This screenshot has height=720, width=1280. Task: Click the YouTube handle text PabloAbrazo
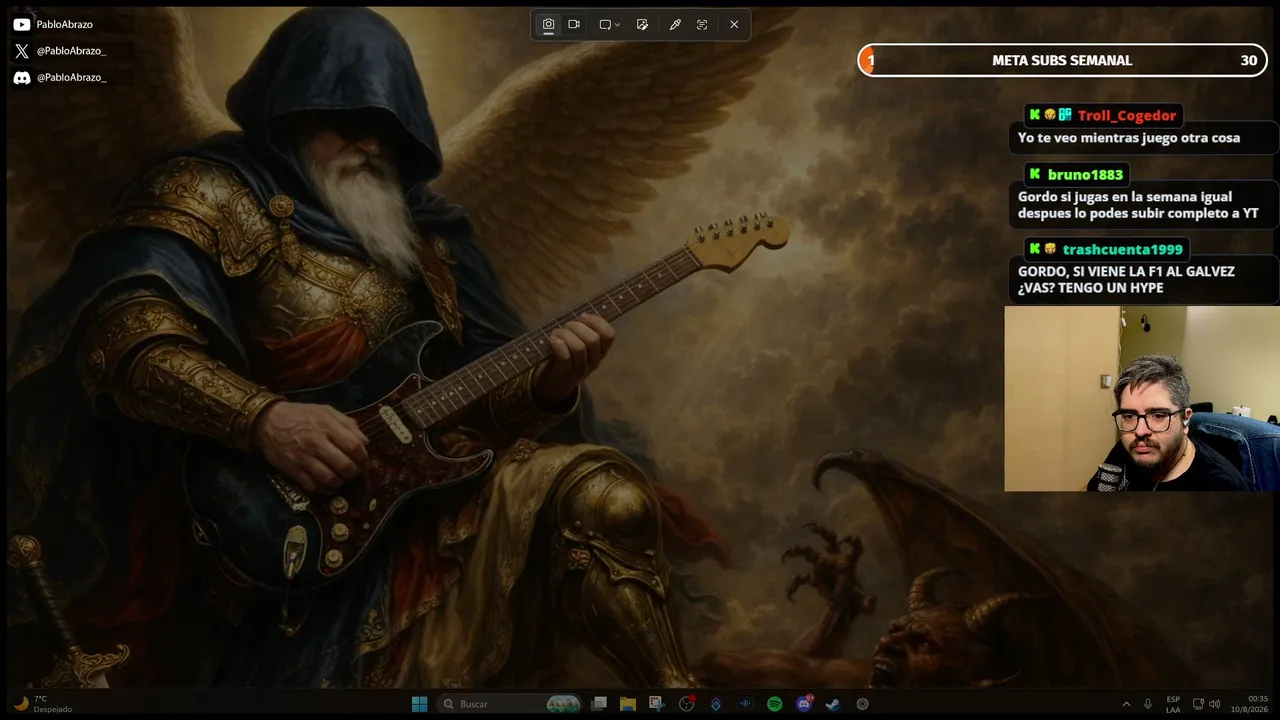[64, 24]
